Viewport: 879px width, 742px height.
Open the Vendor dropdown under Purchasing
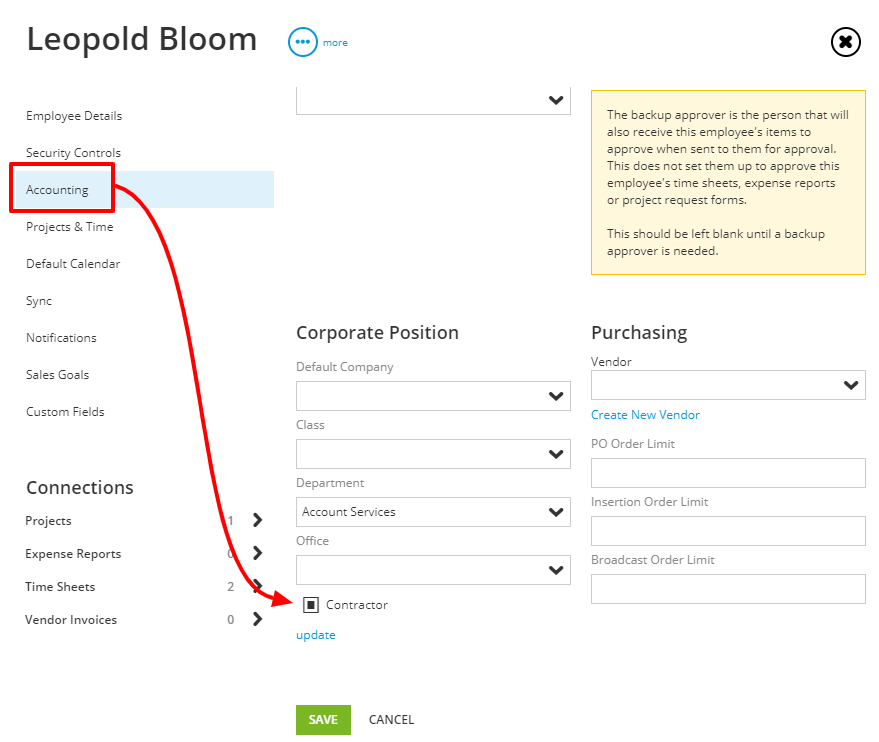coord(728,385)
